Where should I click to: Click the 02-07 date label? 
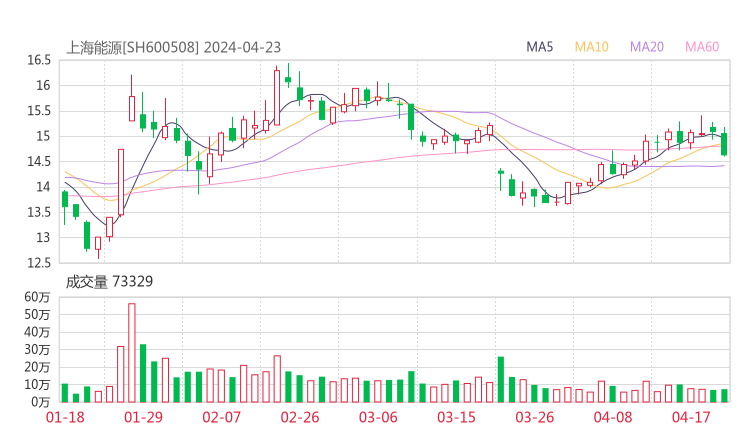click(221, 417)
